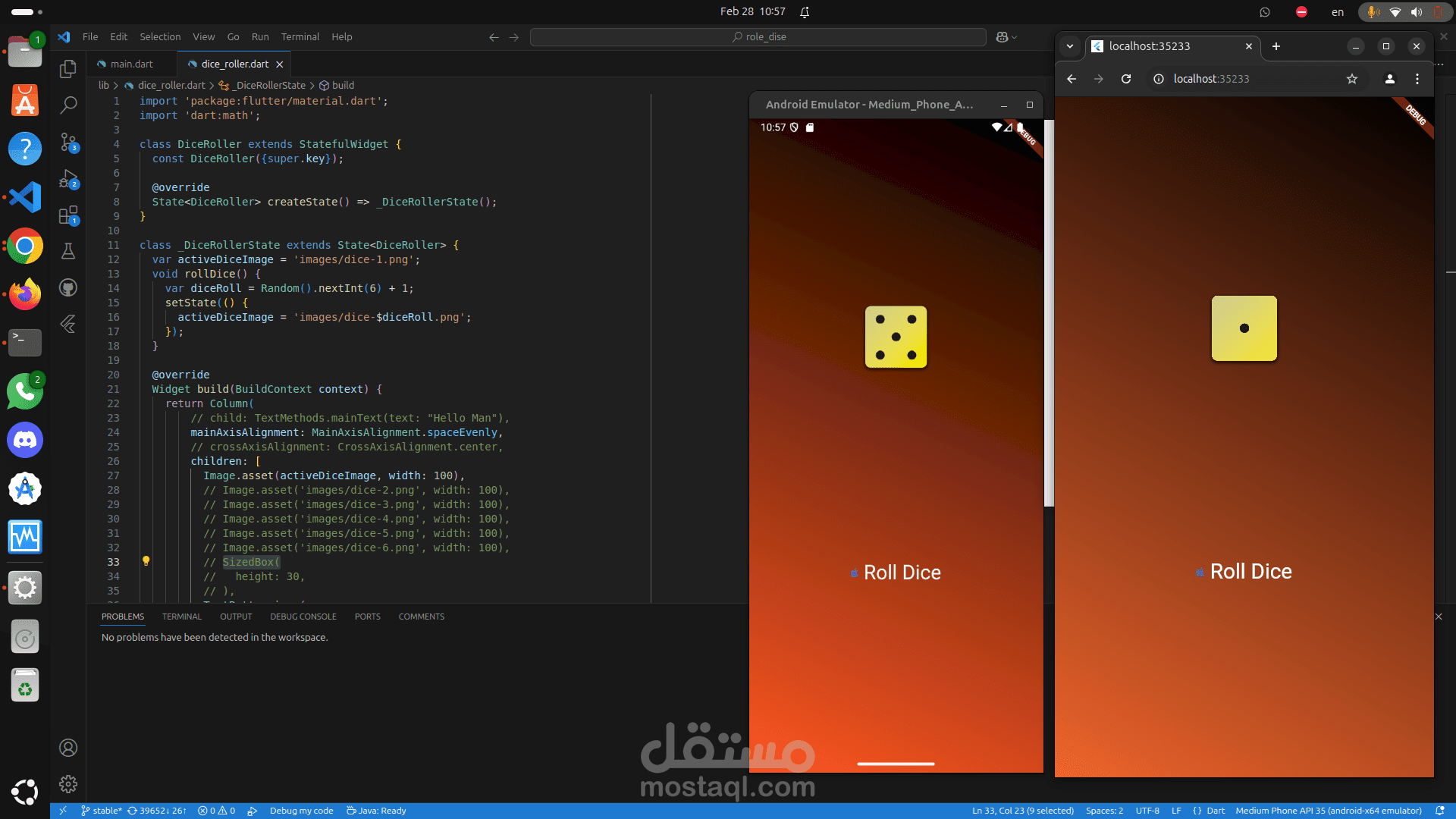Click the lightbulb code action on line 33
The width and height of the screenshot is (1456, 819).
[146, 561]
